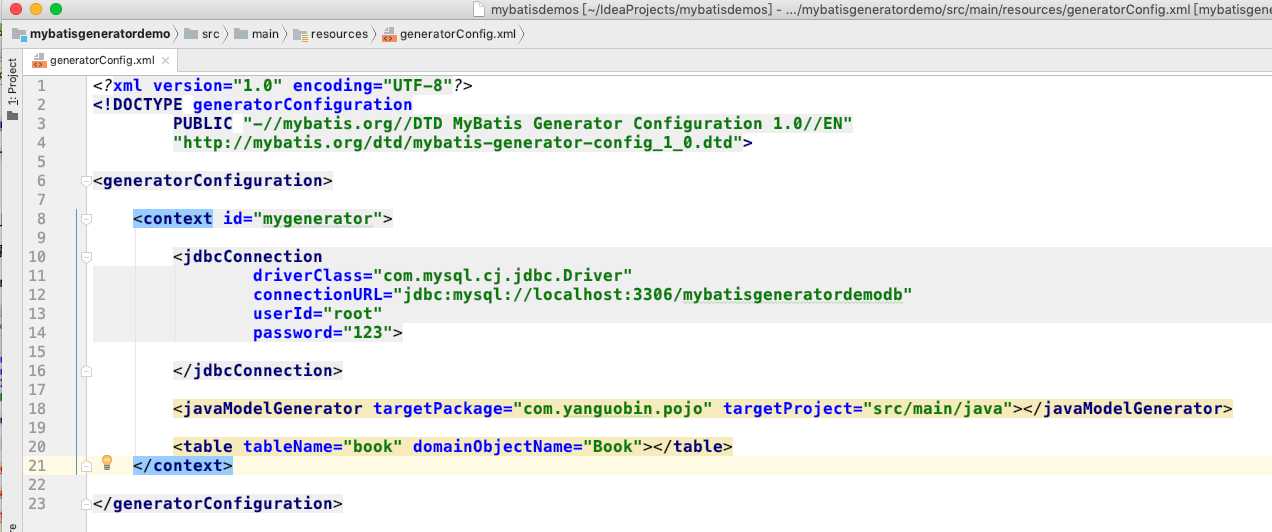Select the generatorConfig.xml editor tab

[x=101, y=60]
